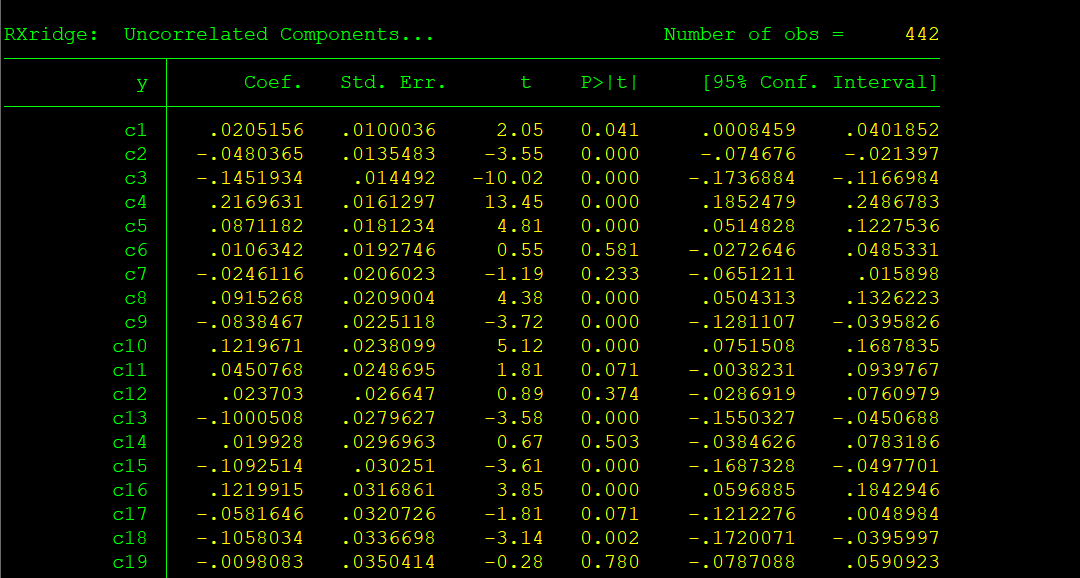The height and width of the screenshot is (578, 1080).
Task: Select the c4 component label
Action: (x=136, y=202)
